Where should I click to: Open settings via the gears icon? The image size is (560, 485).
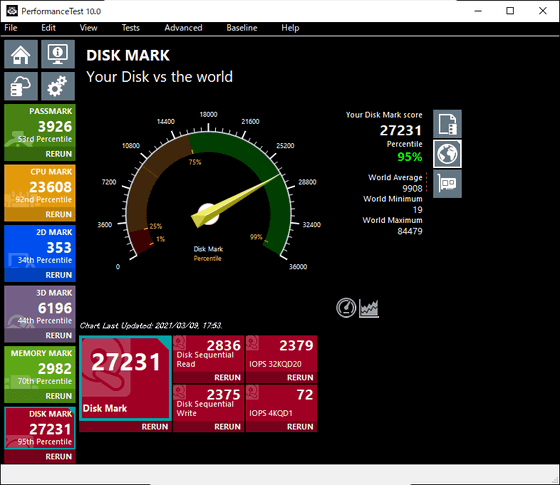point(58,86)
